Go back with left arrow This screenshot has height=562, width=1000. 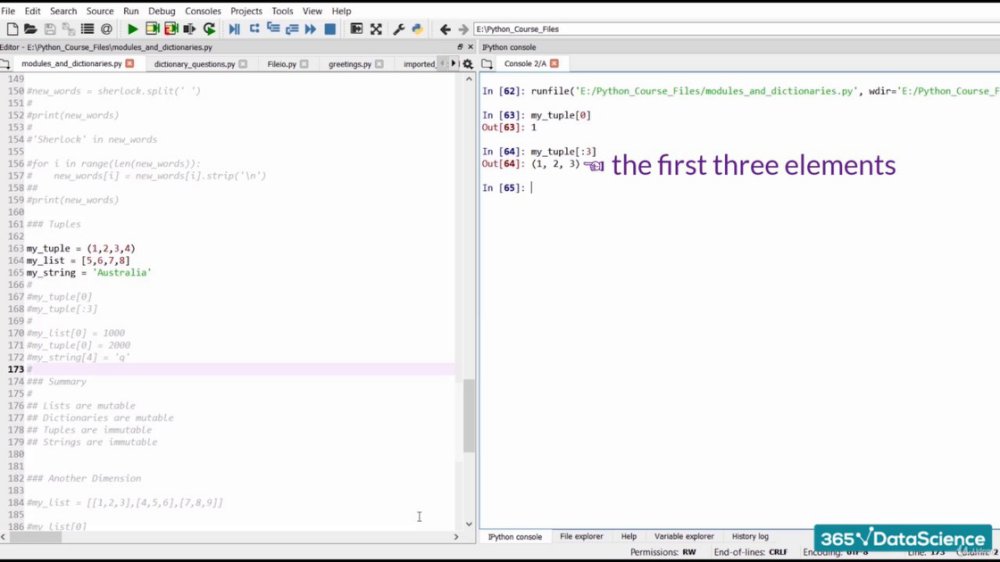(445, 29)
